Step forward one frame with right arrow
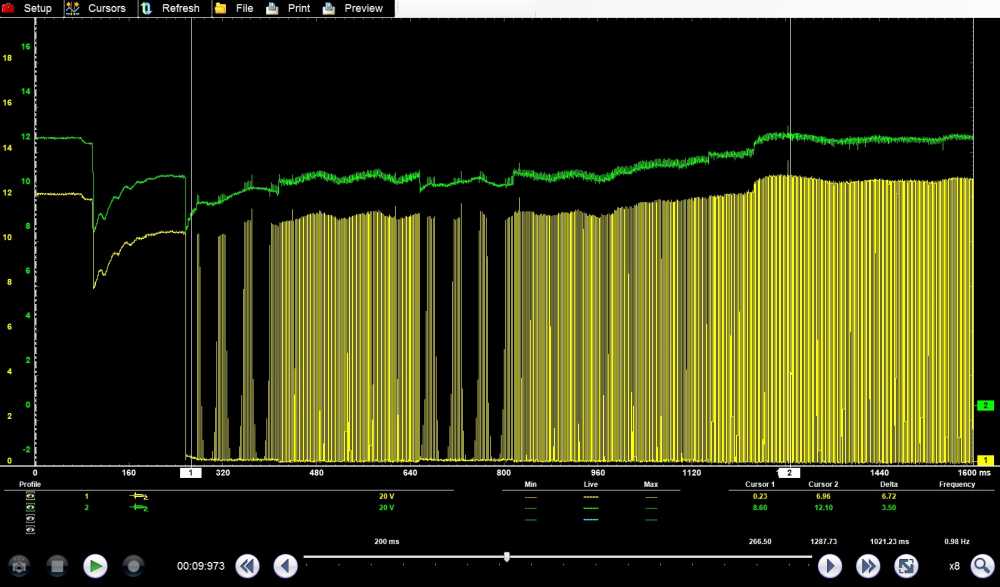 coord(830,566)
